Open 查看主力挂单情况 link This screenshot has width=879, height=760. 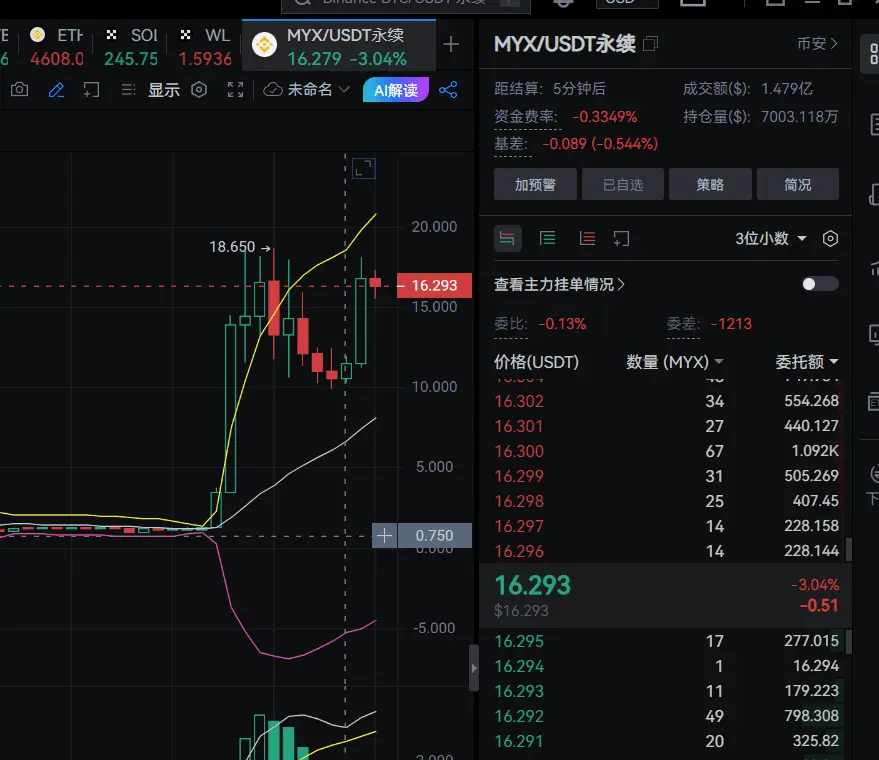point(559,285)
